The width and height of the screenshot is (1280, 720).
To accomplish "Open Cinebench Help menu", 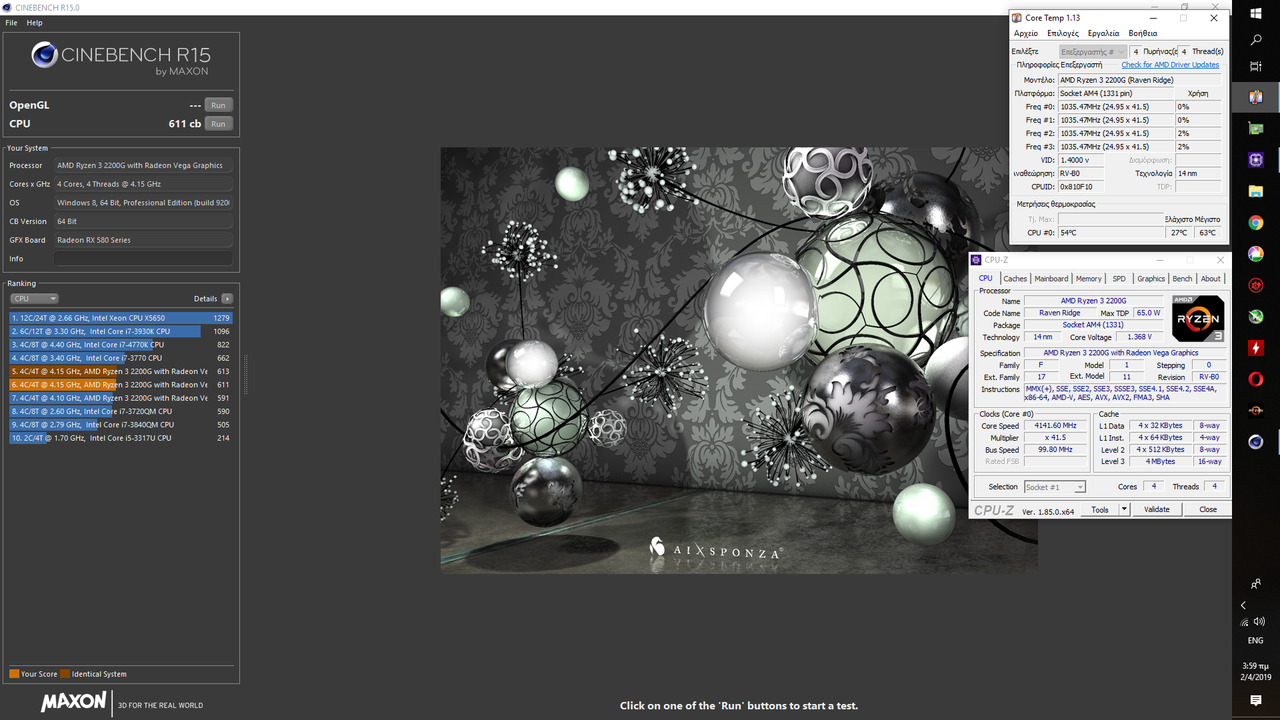I will 34,22.
